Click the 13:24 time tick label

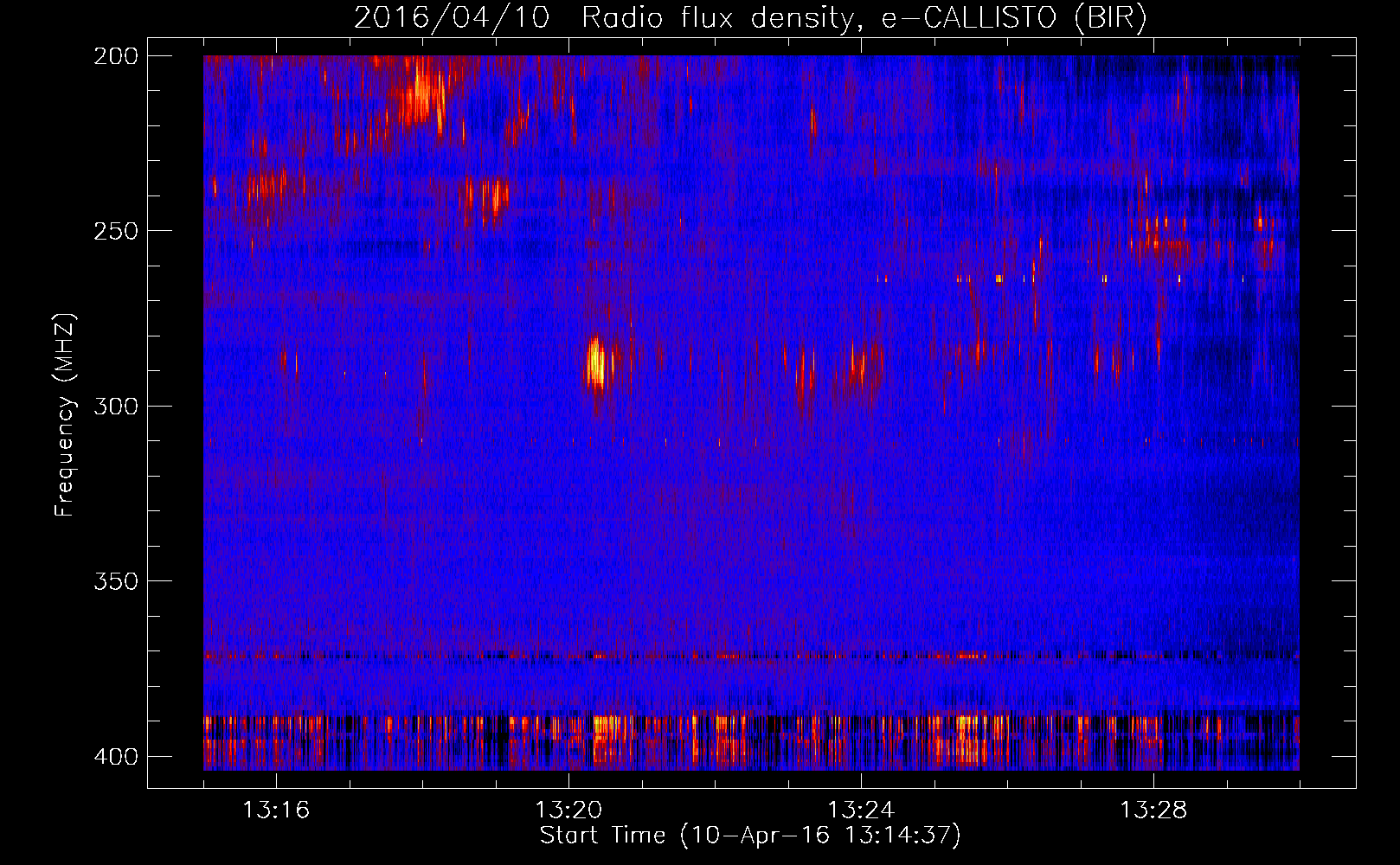[861, 811]
